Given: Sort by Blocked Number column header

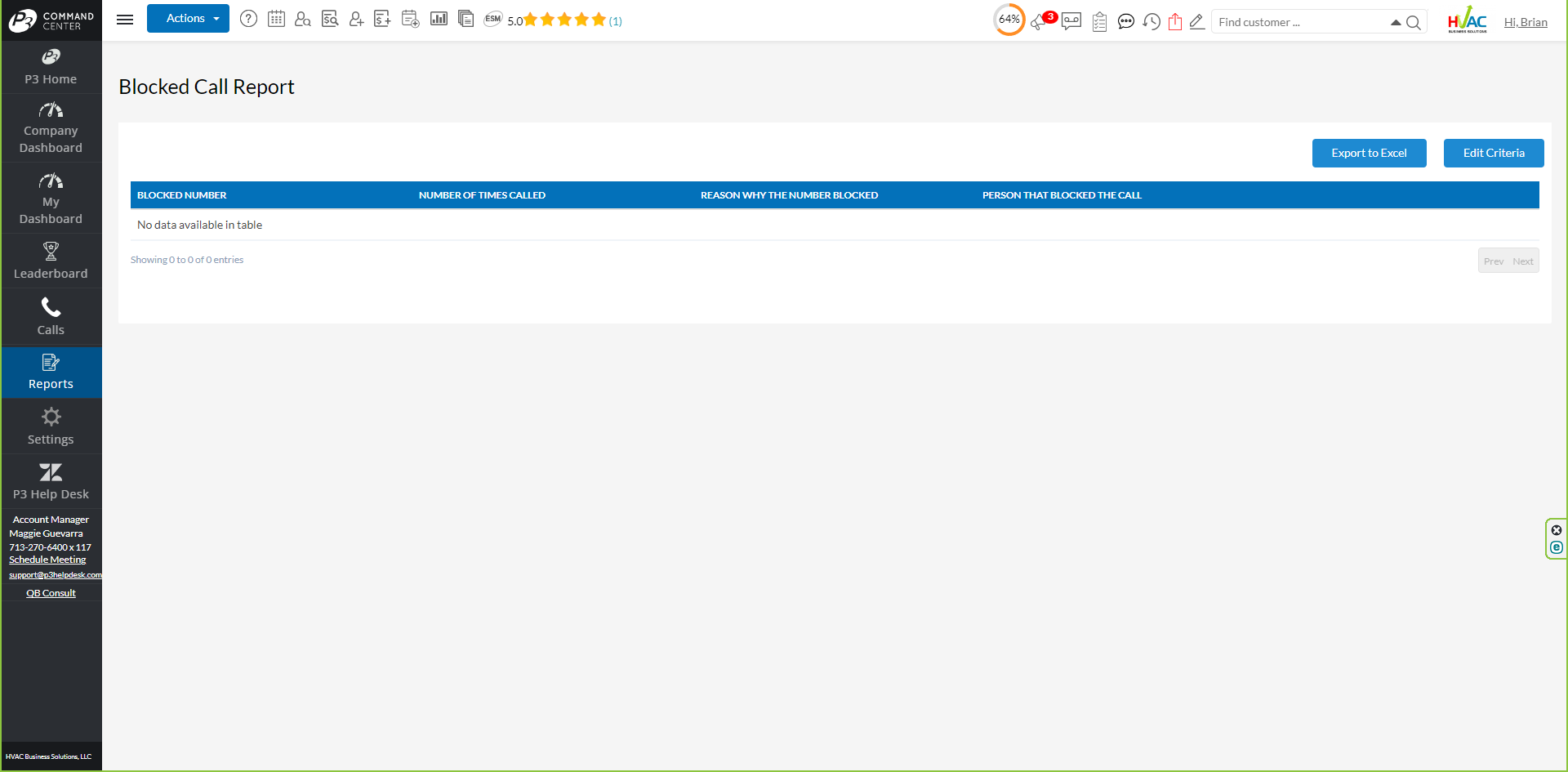Looking at the screenshot, I should pos(271,195).
